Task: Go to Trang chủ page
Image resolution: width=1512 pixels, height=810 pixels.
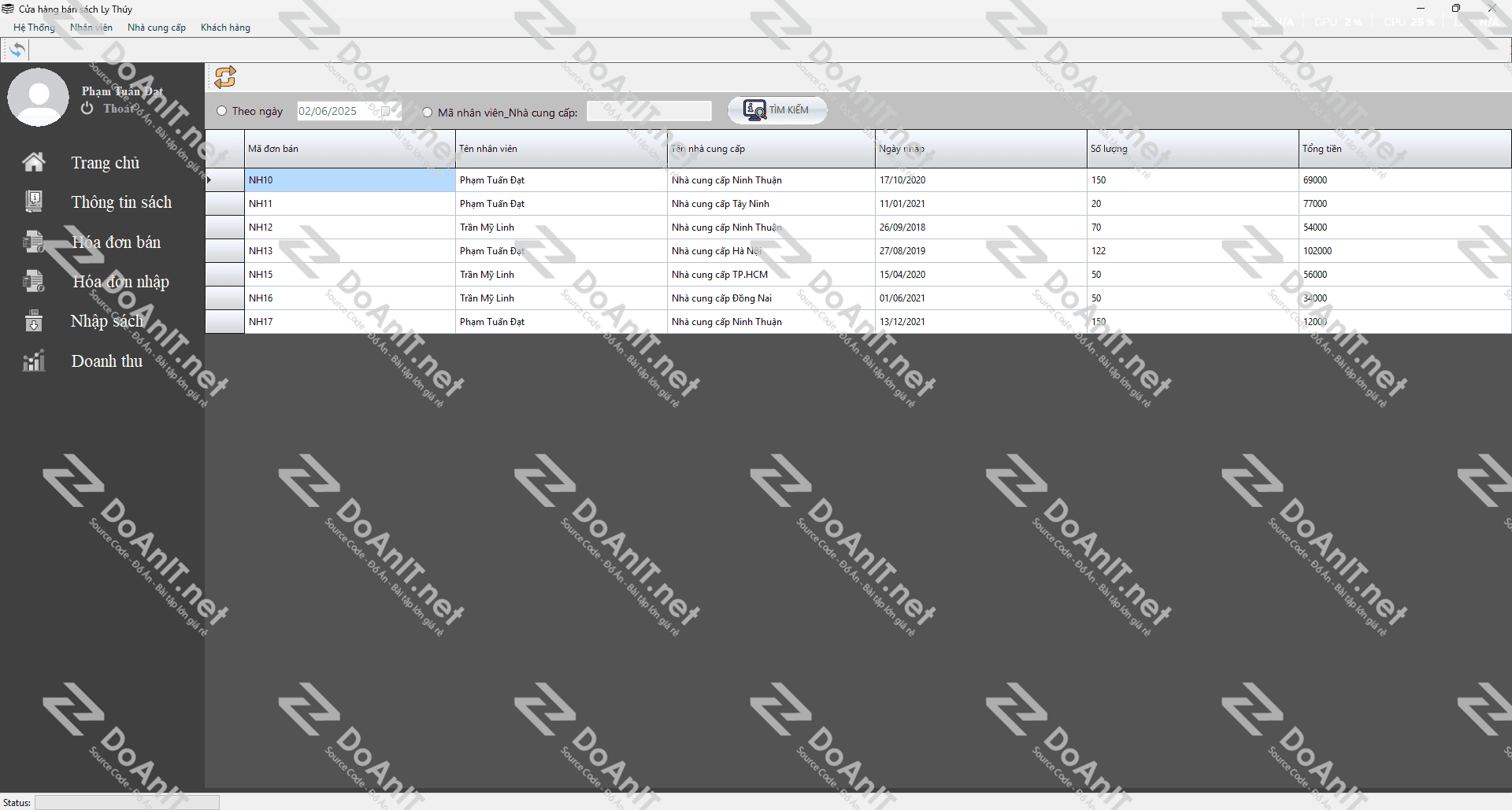Action: click(106, 162)
